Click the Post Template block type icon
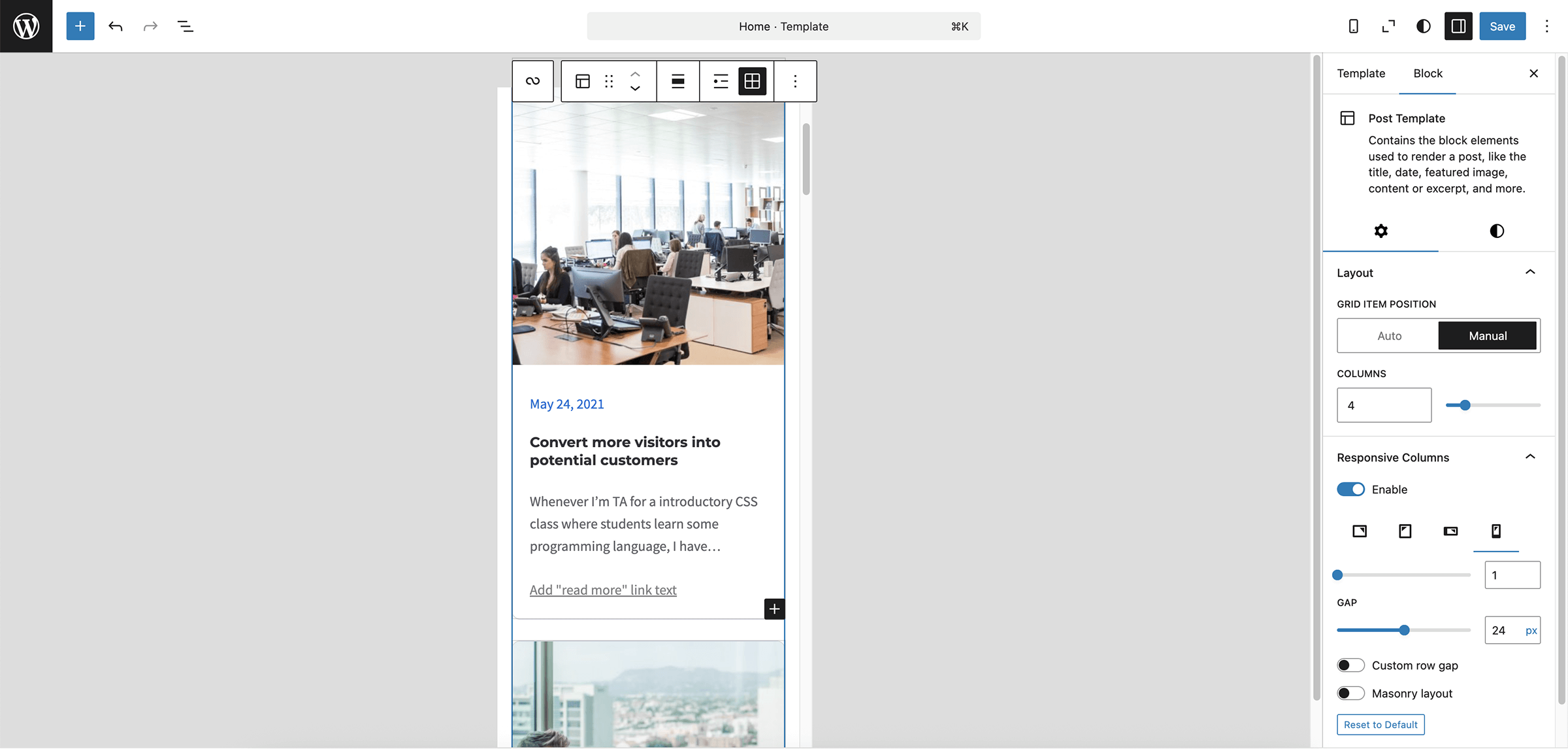The height and width of the screenshot is (749, 1568). pyautogui.click(x=582, y=81)
